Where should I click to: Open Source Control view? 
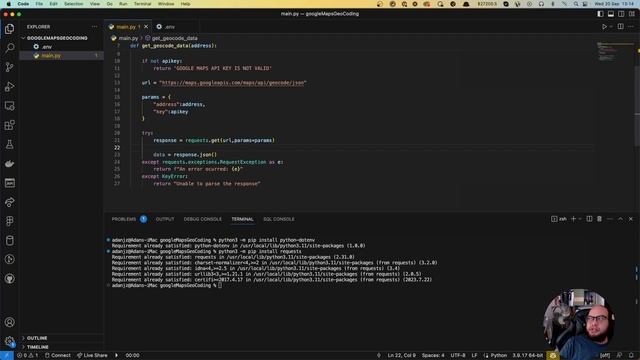(x=9, y=67)
